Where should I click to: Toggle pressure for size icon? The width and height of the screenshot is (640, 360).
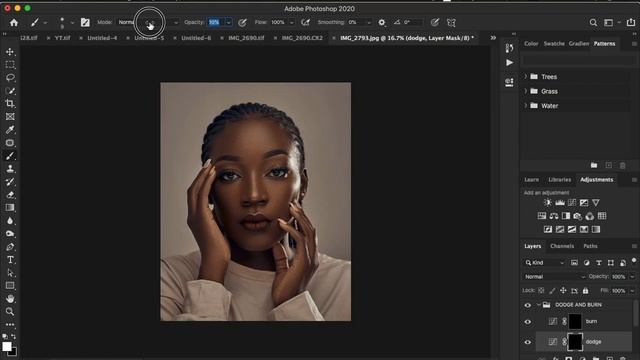435,22
